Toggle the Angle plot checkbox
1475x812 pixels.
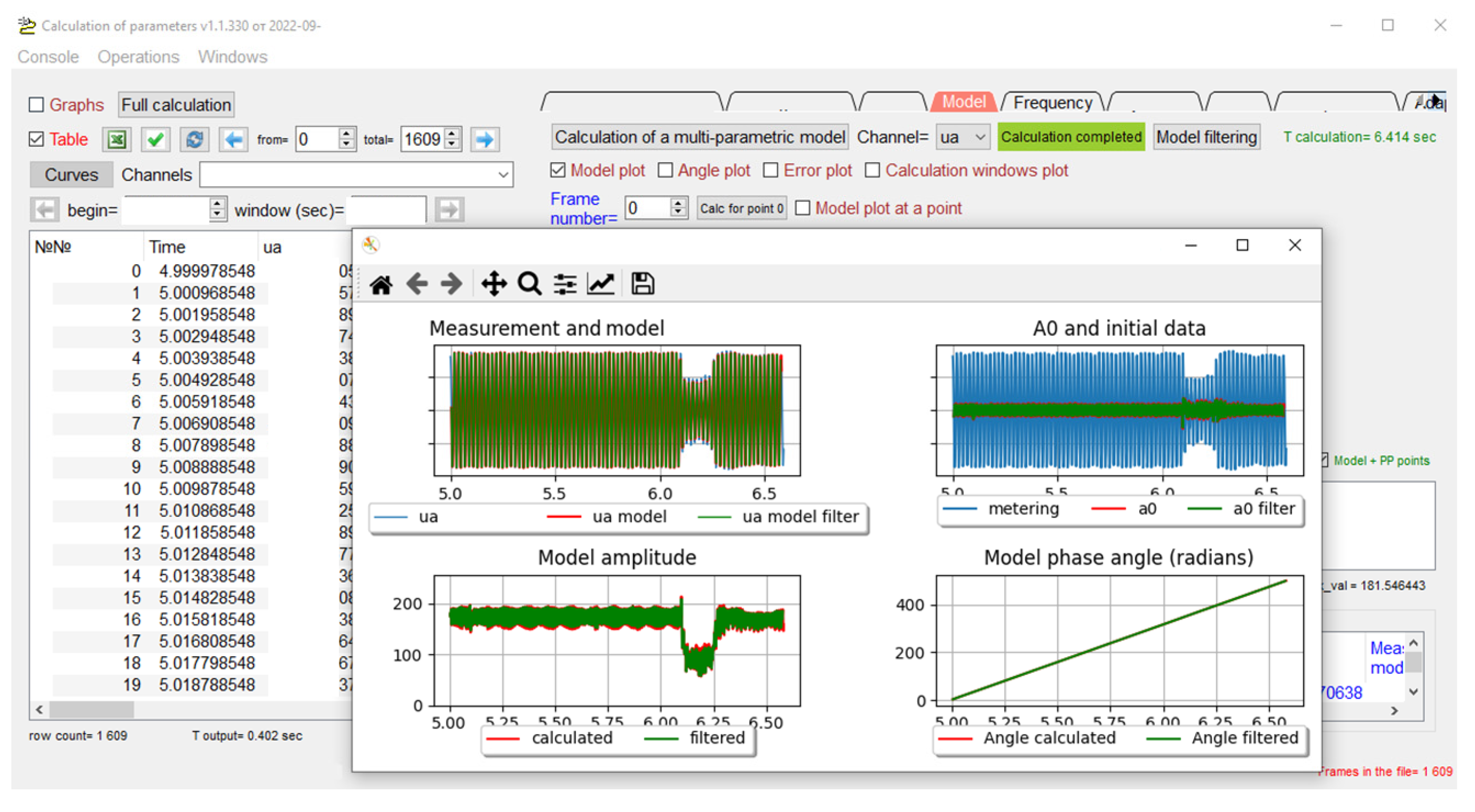click(x=665, y=171)
